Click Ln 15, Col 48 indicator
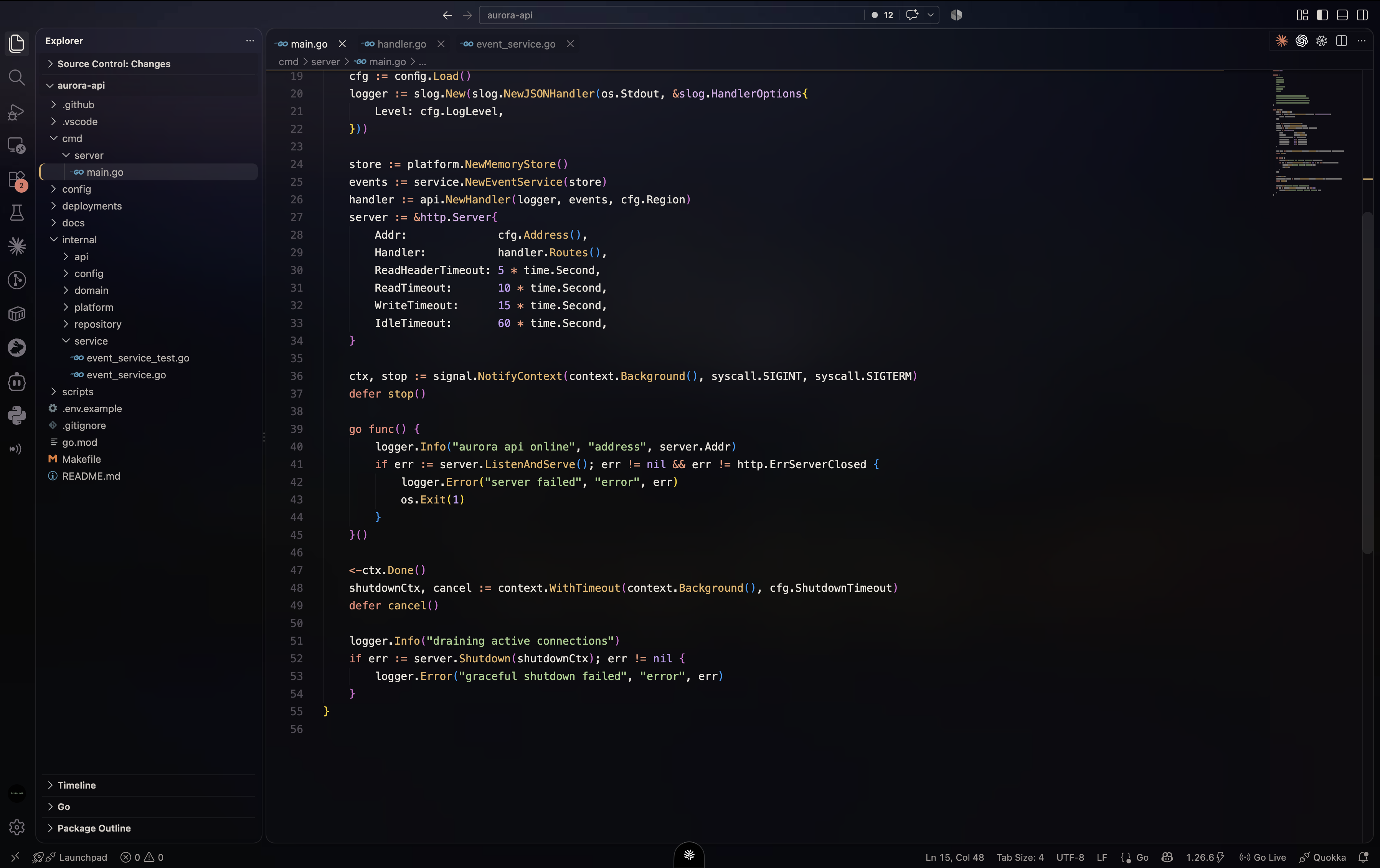Viewport: 1380px width, 868px height. click(954, 857)
